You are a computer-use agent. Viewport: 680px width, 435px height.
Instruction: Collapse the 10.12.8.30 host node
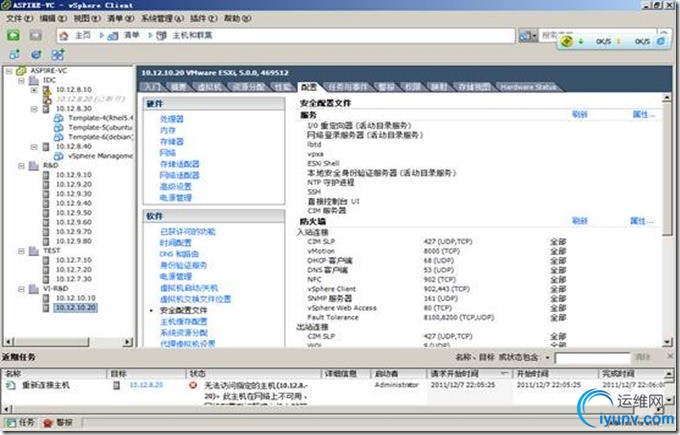pos(34,108)
